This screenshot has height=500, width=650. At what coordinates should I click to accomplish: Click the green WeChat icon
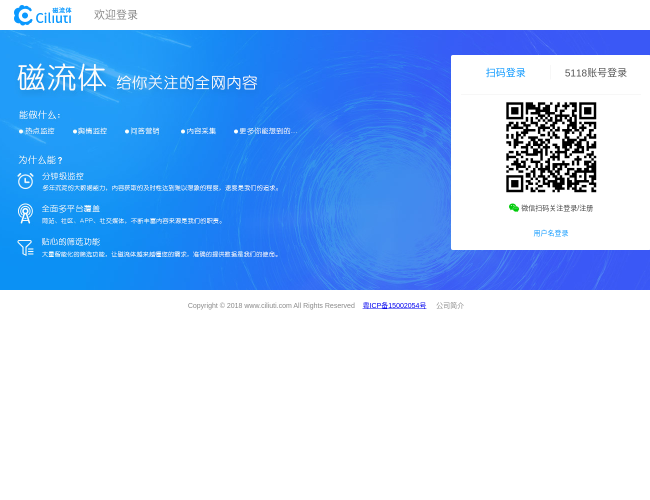[x=514, y=208]
